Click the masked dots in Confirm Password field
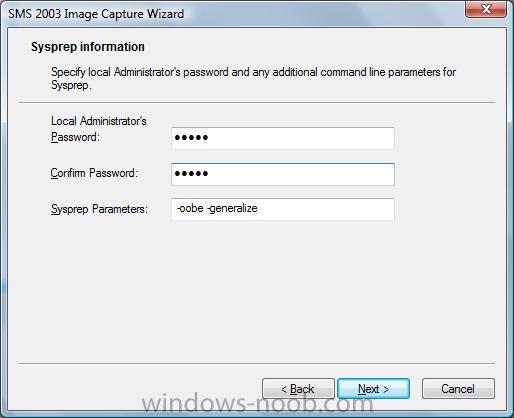This screenshot has height=418, width=514. [191, 173]
